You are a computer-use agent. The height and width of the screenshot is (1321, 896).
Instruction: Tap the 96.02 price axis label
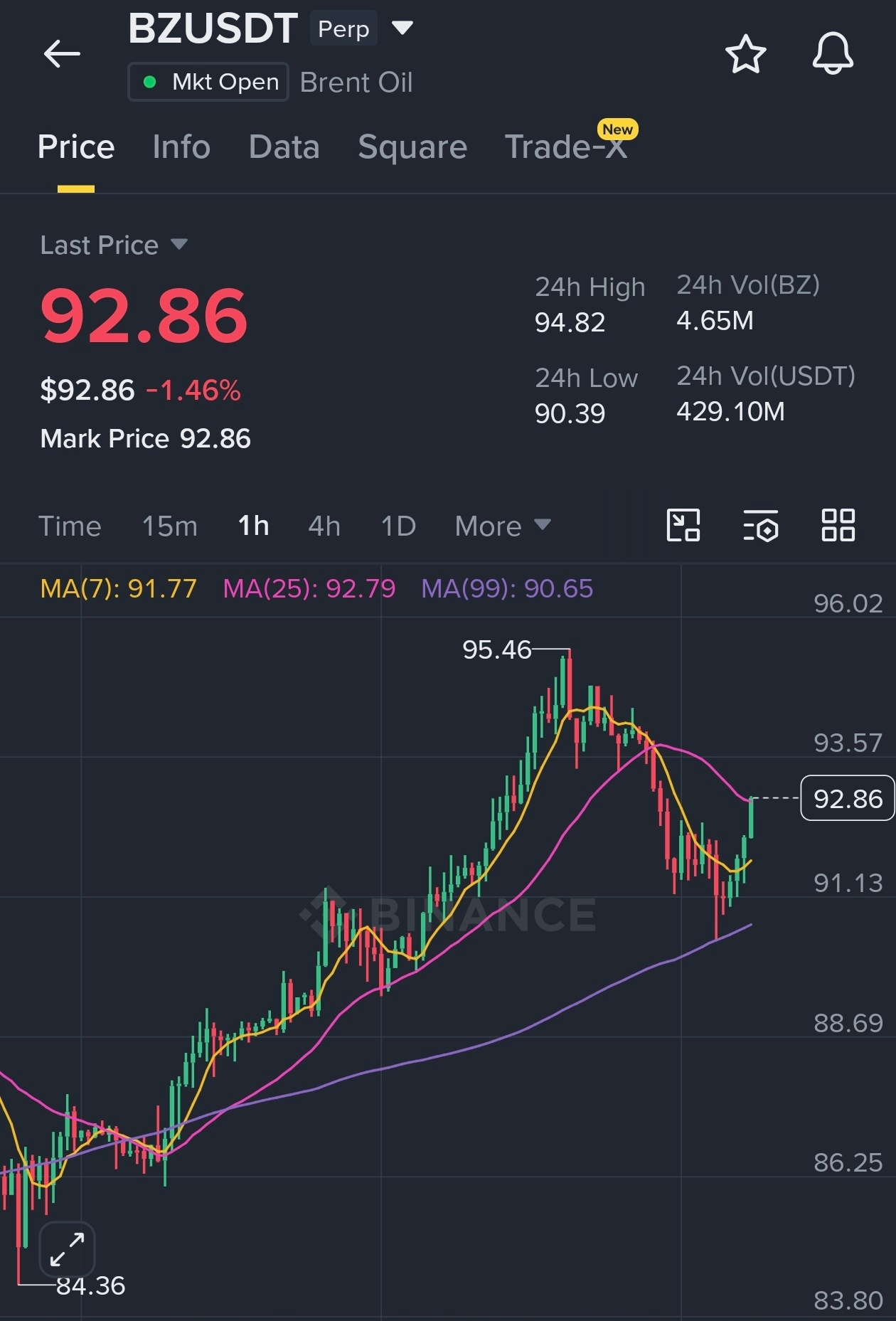coord(848,604)
